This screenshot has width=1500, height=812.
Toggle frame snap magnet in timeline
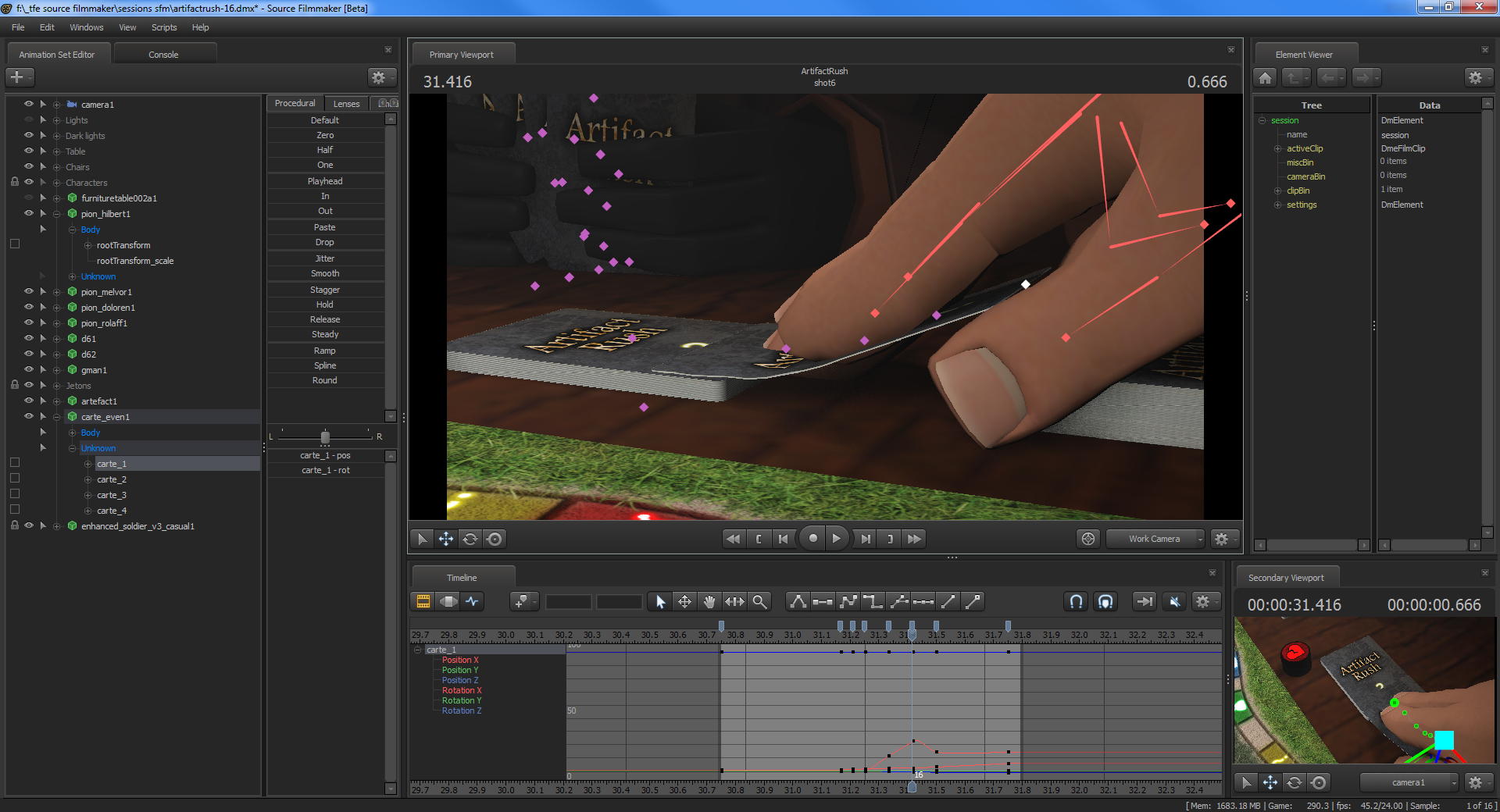pyautogui.click(x=1105, y=601)
